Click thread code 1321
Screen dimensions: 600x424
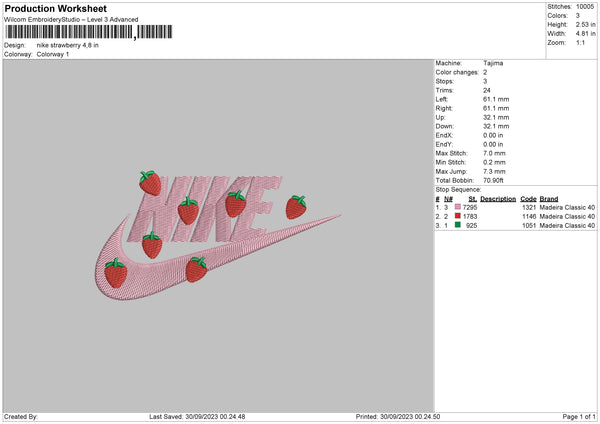tap(529, 207)
